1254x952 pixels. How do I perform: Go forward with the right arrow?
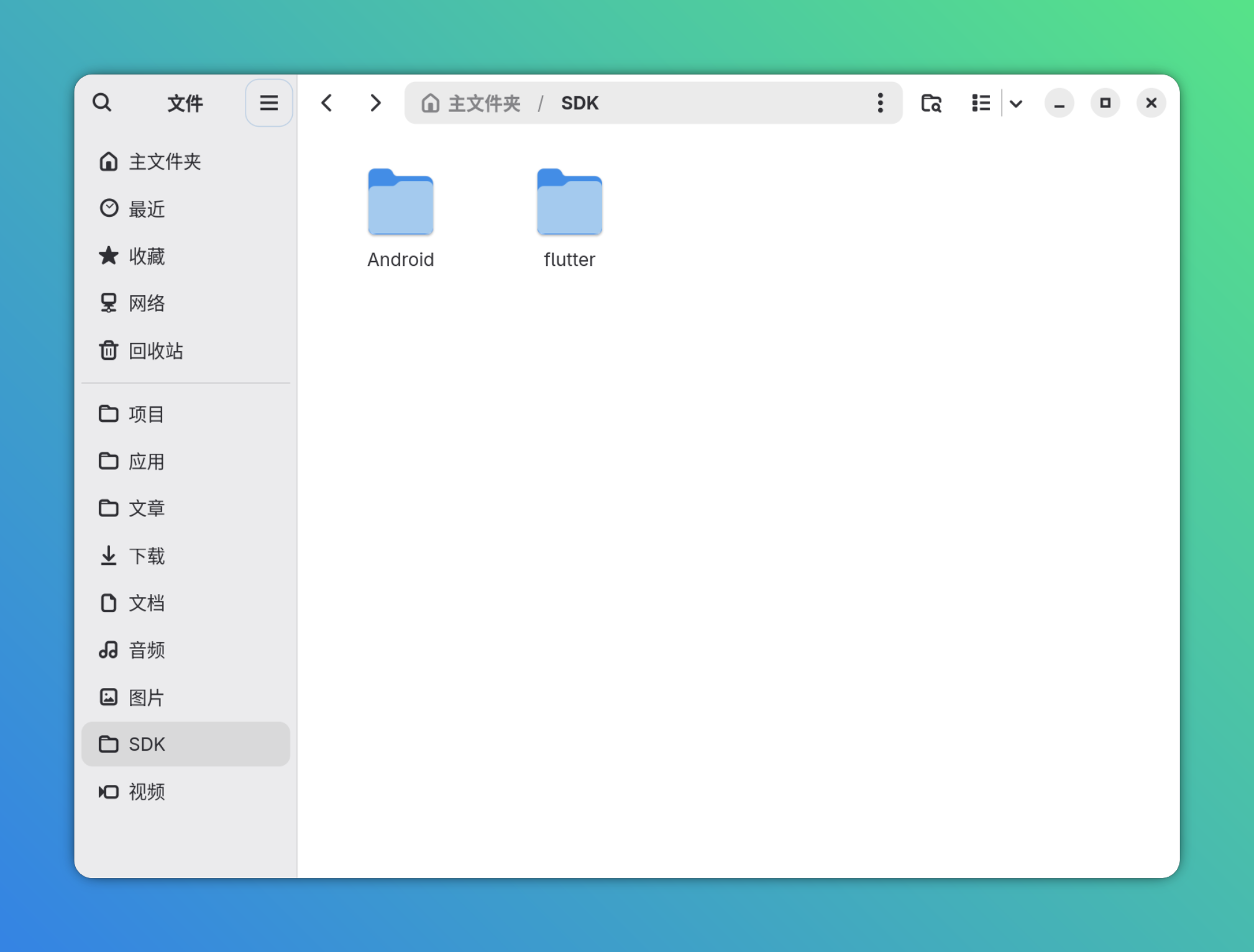tap(375, 103)
